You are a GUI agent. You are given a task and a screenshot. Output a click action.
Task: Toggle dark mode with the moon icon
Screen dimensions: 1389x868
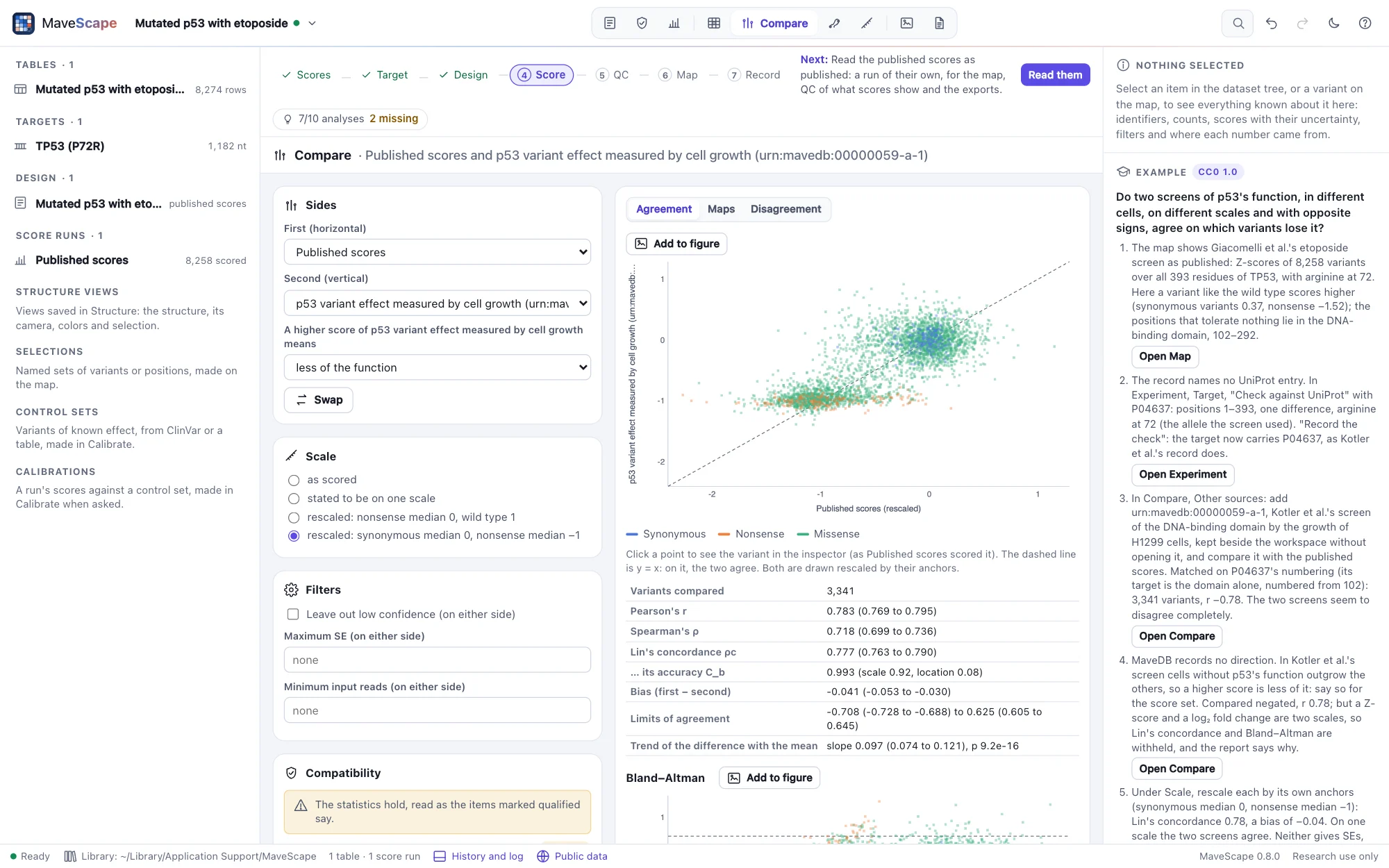[1333, 23]
